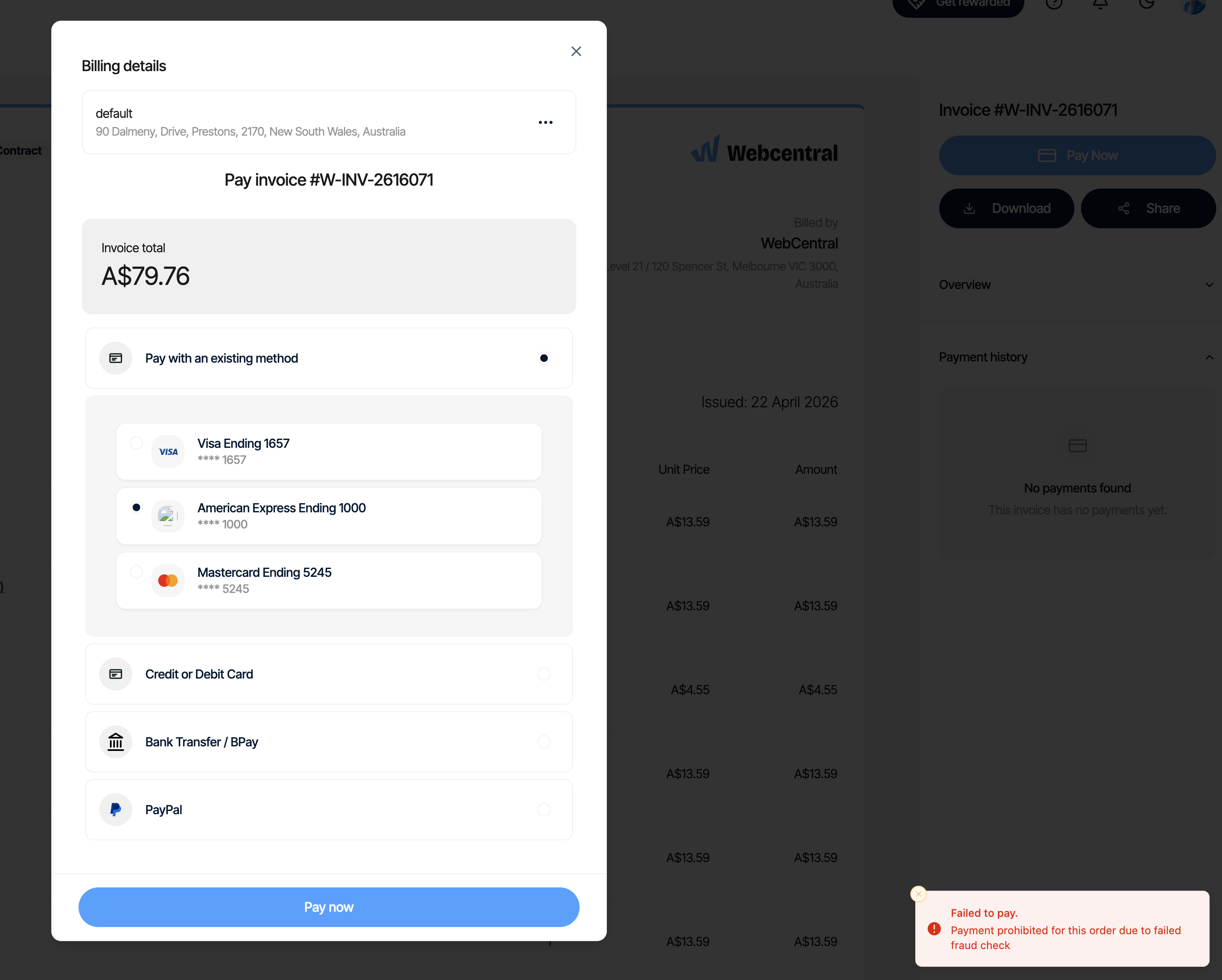
Task: Choose the PayPal payment radio option
Action: click(x=544, y=809)
